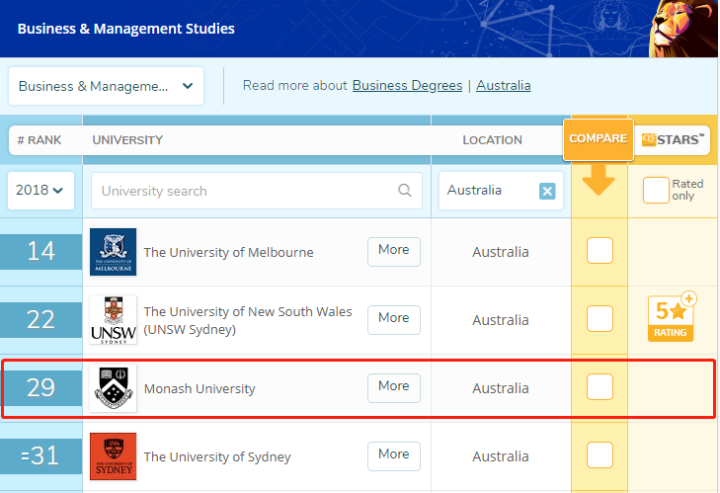Tick the Rated only checkbox
Screen dimensions: 720x493
656,190
